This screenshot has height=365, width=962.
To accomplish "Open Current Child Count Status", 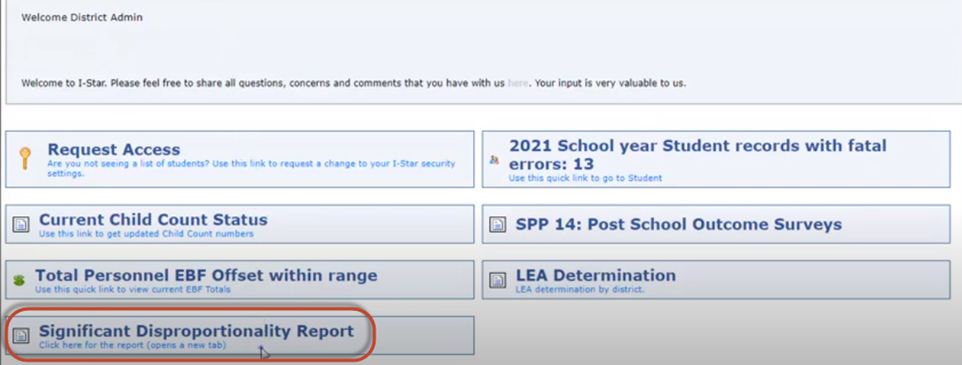I will (x=153, y=220).
